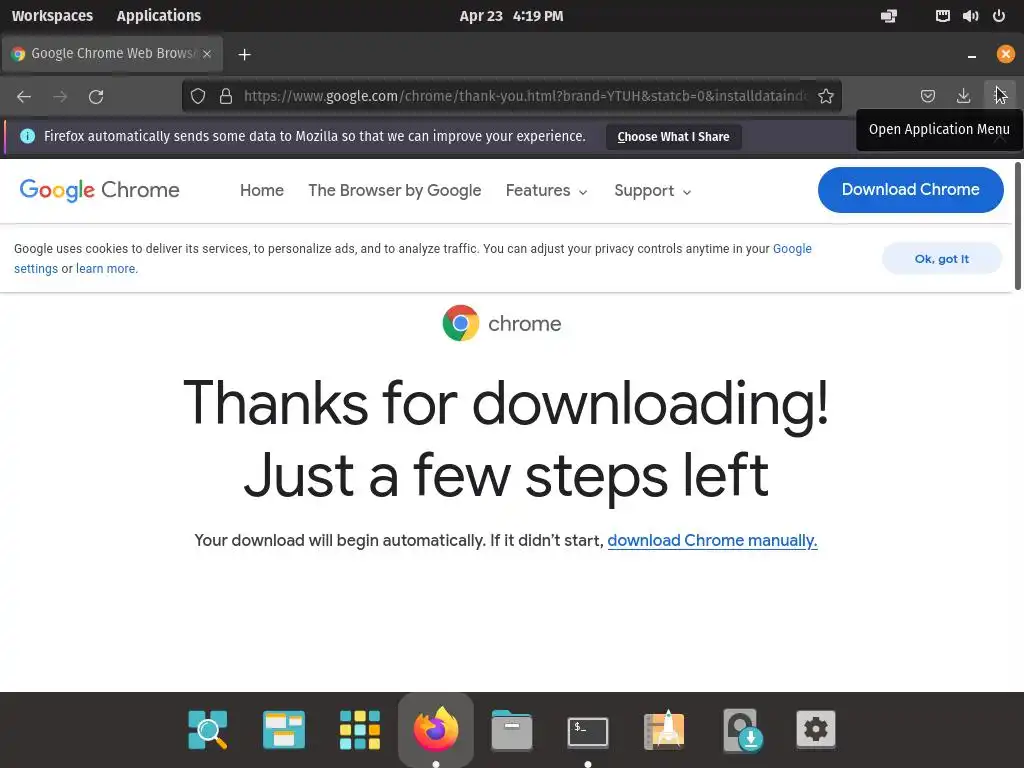
Task: Click the forward navigation arrow
Action: coord(60,97)
